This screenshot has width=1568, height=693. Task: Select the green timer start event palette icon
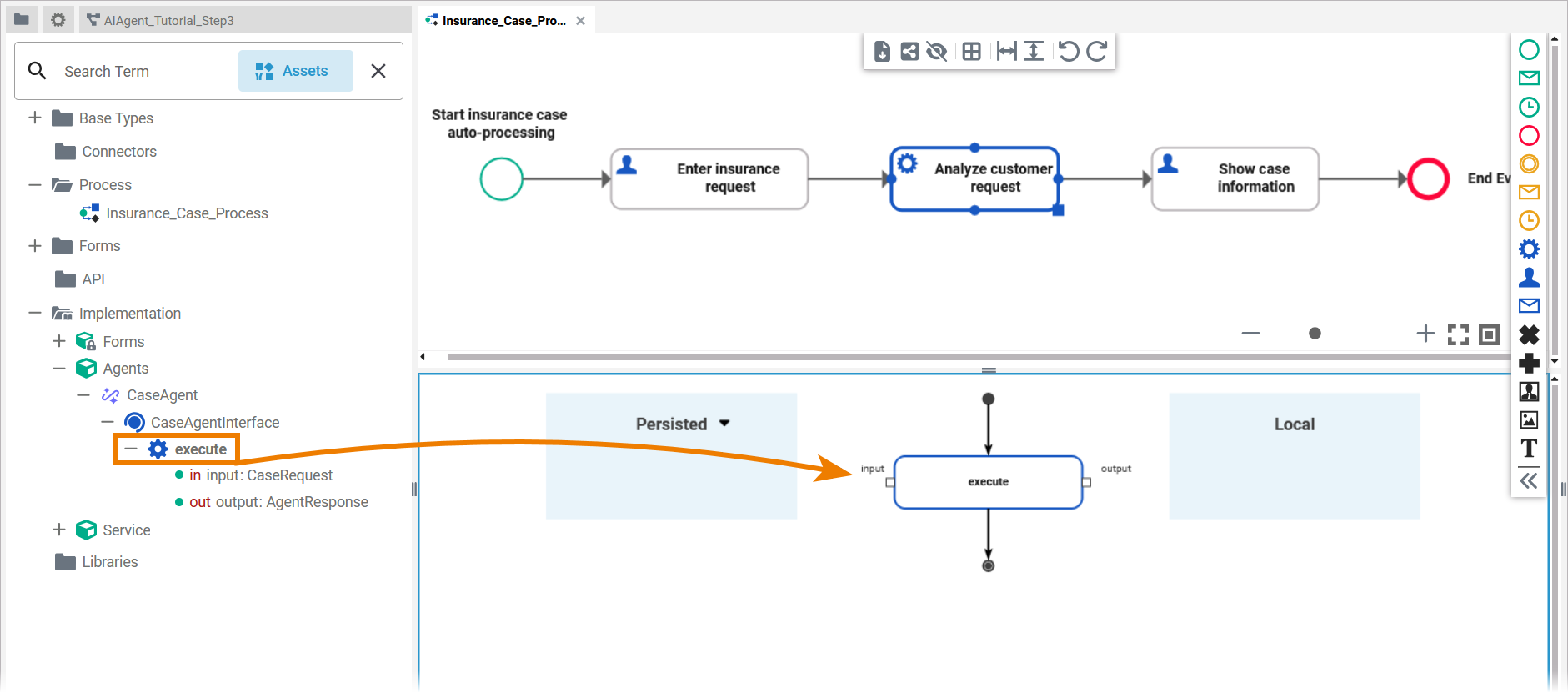coord(1529,107)
